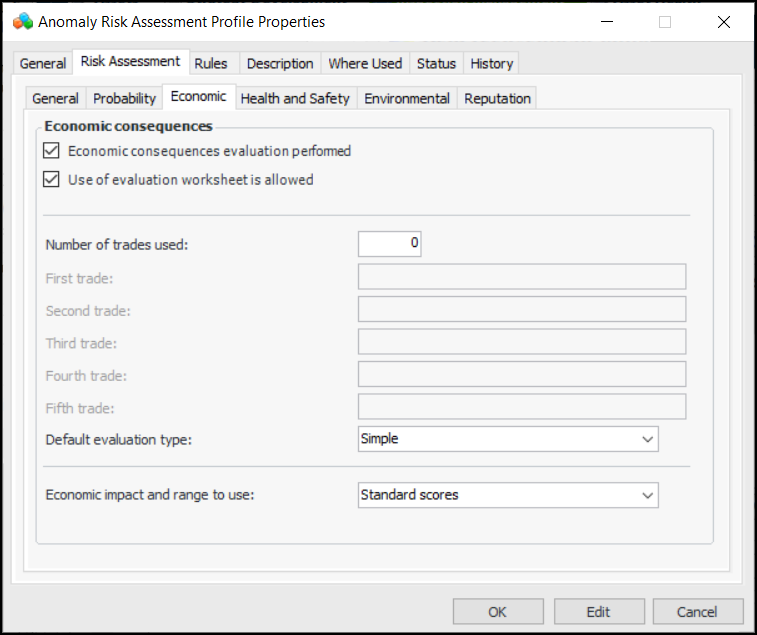Click the application icon in title bar
This screenshot has height=635, width=757.
pos(22,22)
